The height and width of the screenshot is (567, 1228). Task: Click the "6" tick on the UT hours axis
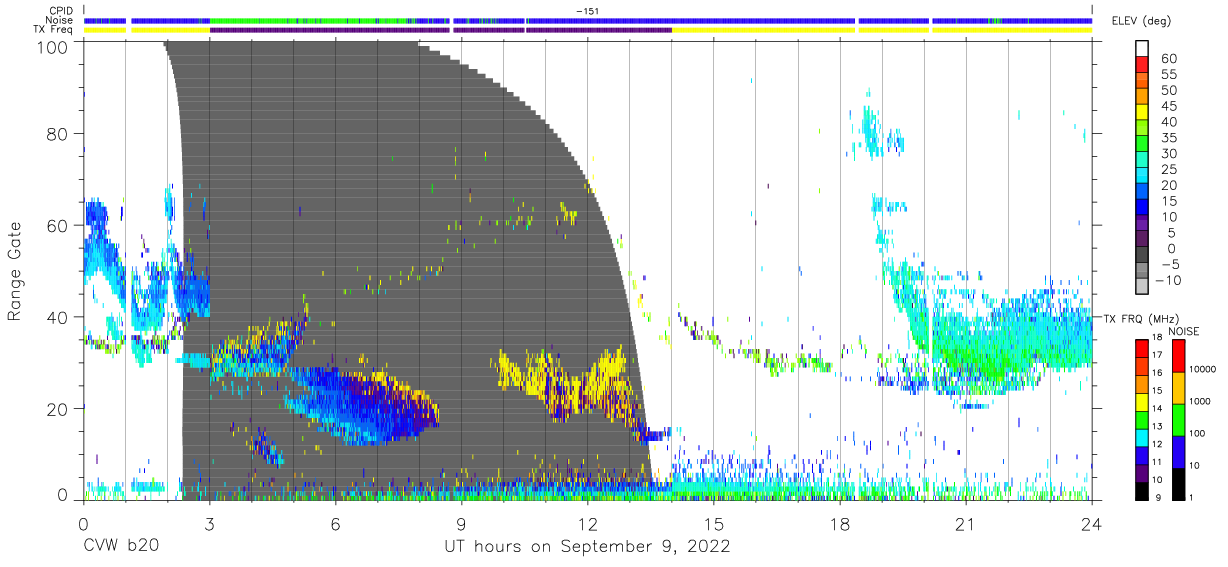[x=335, y=523]
